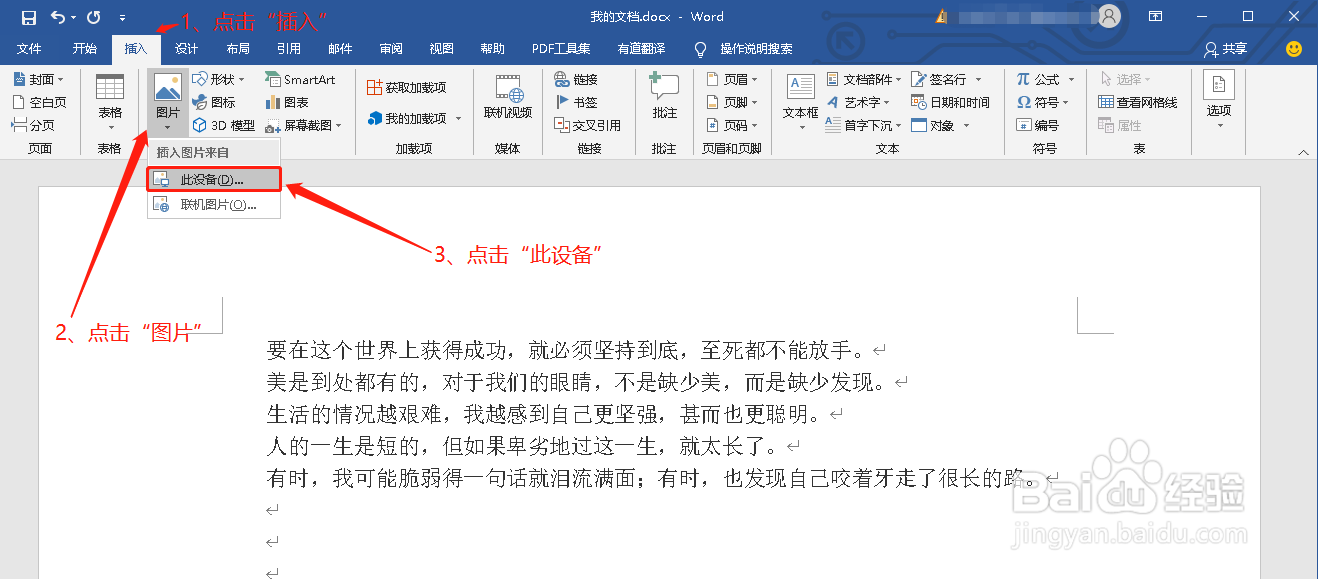Insert a 公式 (Equation)
The image size is (1318, 579).
click(1043, 78)
